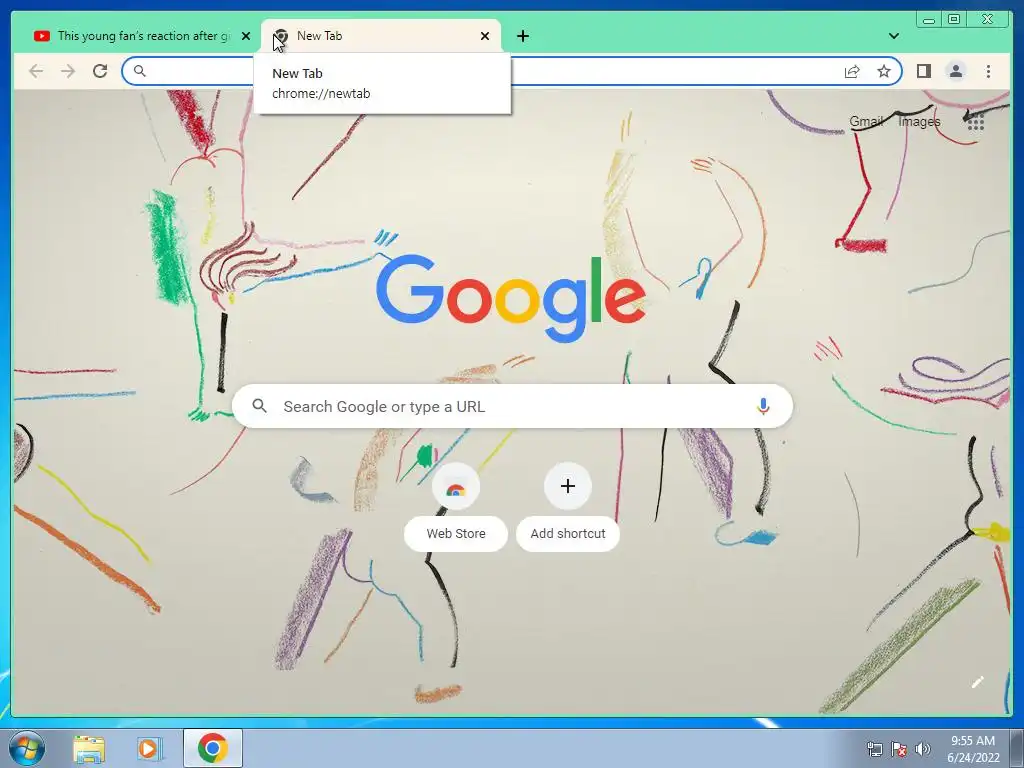1024x768 pixels.
Task: Click the magnifier icon in search box
Action: pos(259,406)
